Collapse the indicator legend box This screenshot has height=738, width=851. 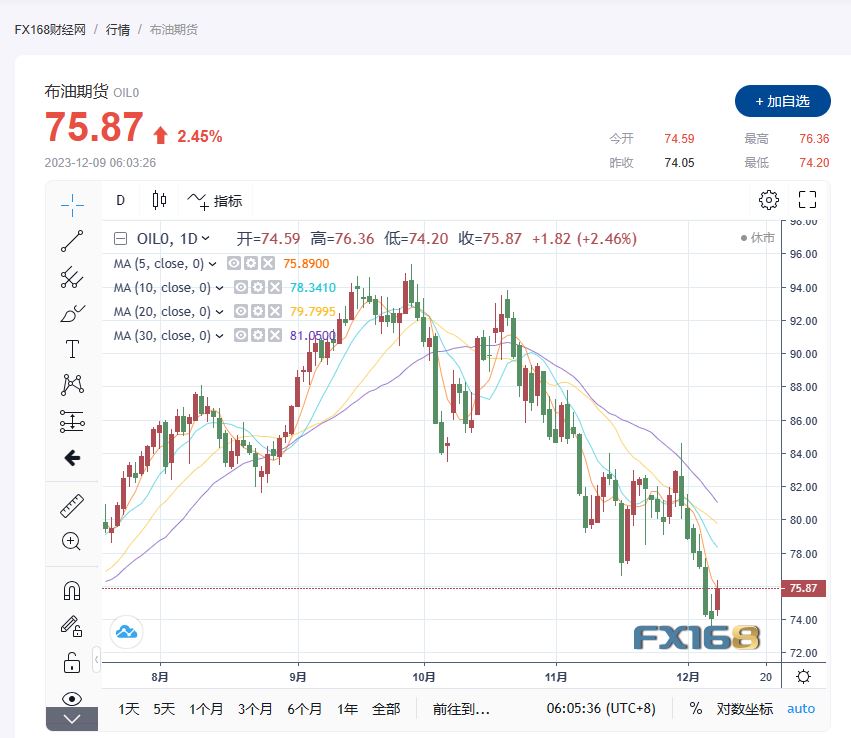point(121,239)
